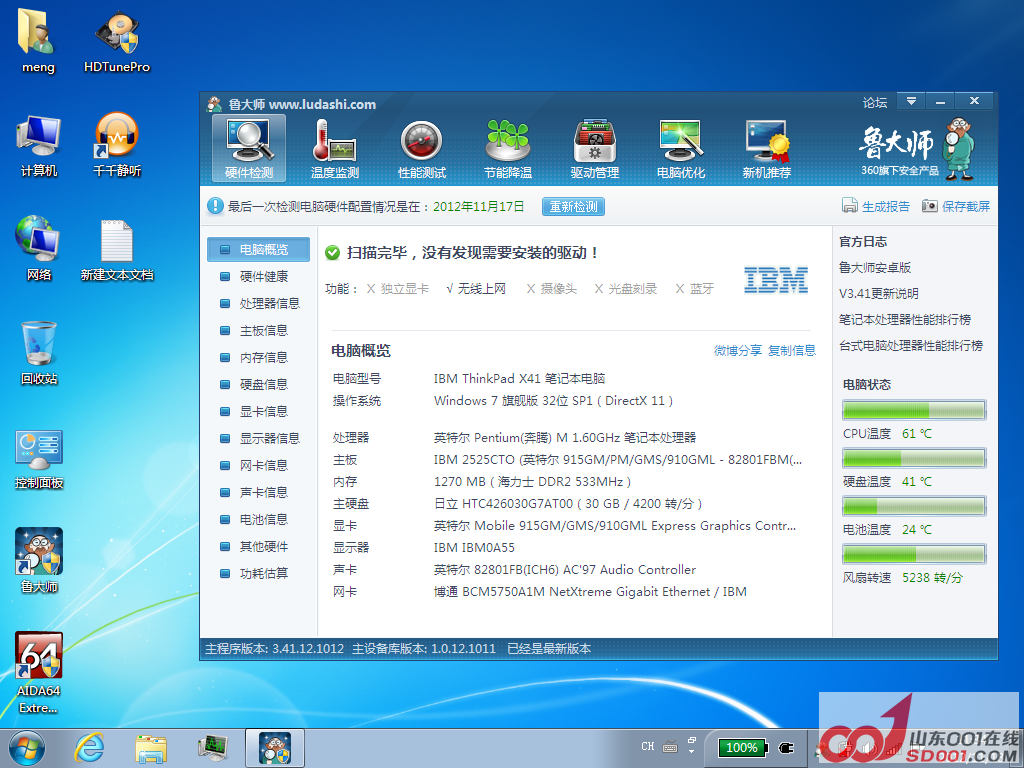The image size is (1024, 768).
Task: Click the 鲁大师 taskbar button
Action: tap(275, 748)
